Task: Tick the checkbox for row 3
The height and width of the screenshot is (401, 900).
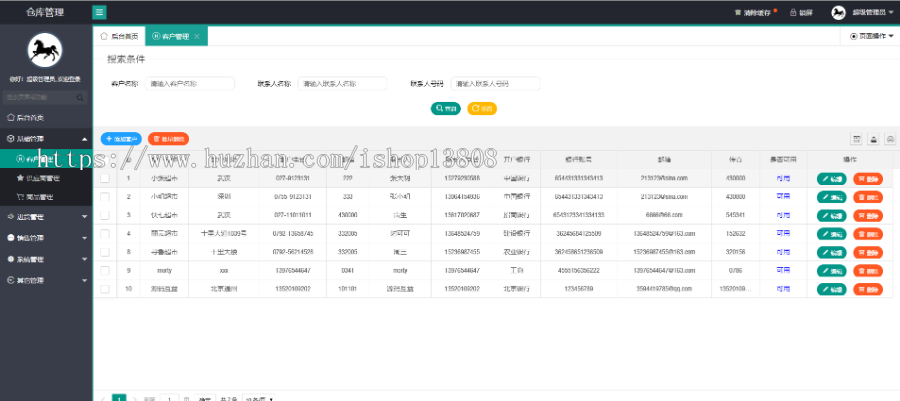Action: (104, 215)
